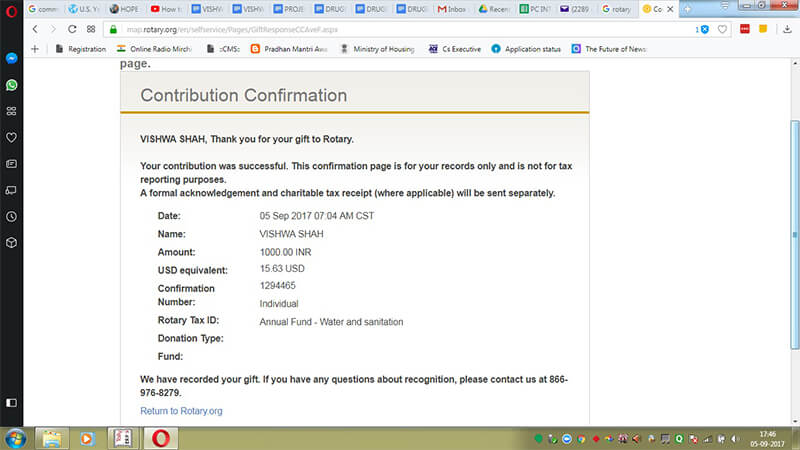Click the yellow note extension icon
800x450 pixels.
(x=763, y=29)
